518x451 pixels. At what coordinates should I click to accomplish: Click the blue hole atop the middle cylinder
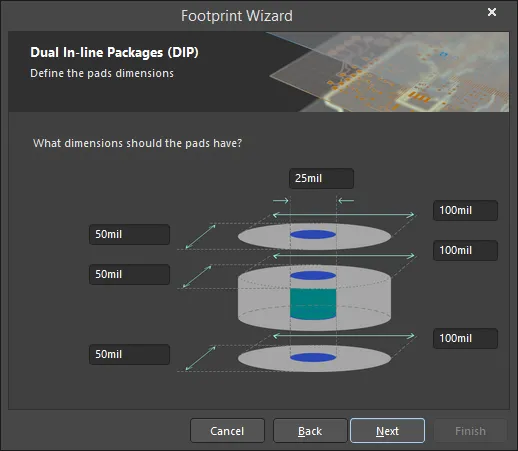coord(313,275)
